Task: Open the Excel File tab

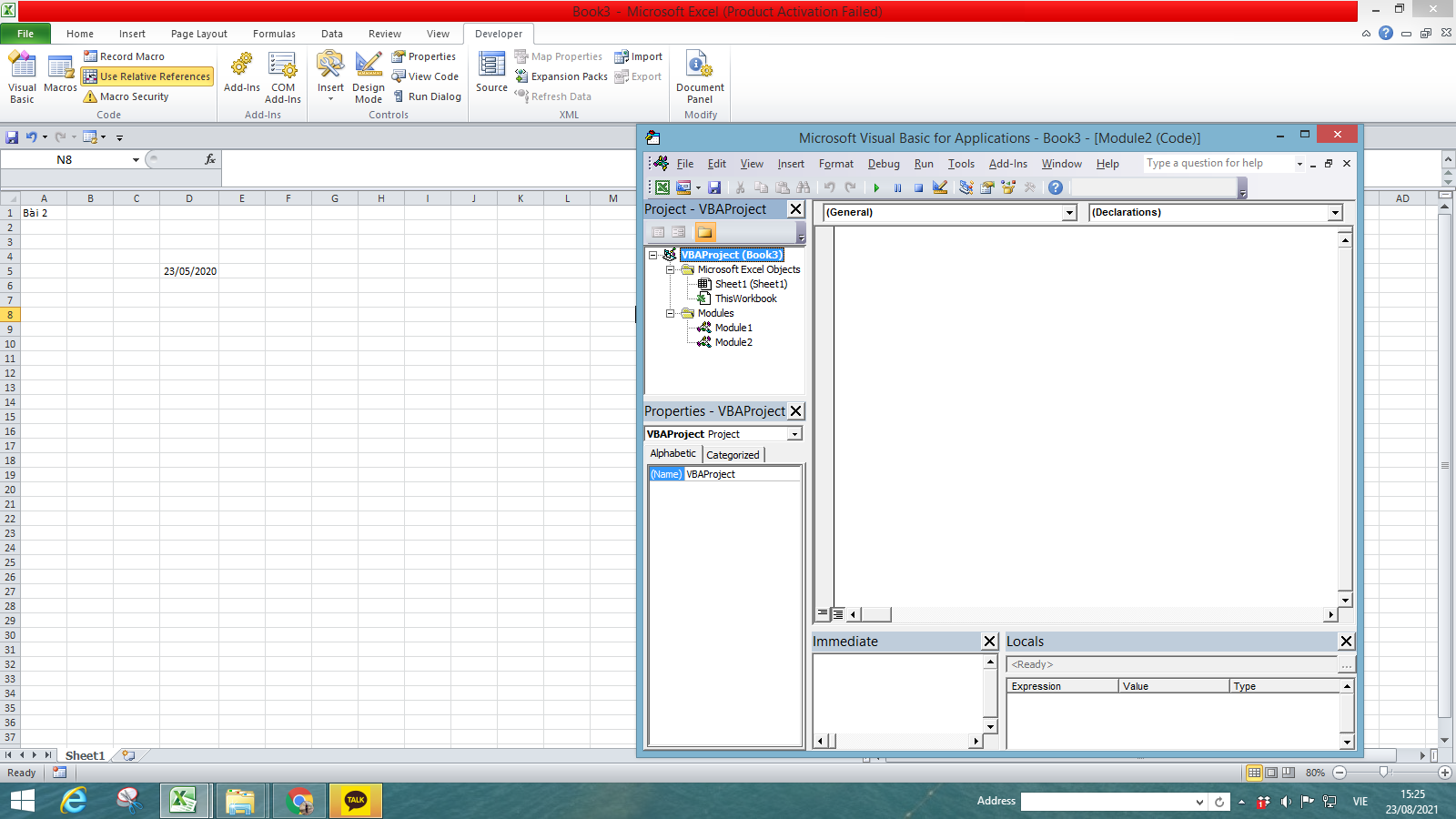Action: 25,34
